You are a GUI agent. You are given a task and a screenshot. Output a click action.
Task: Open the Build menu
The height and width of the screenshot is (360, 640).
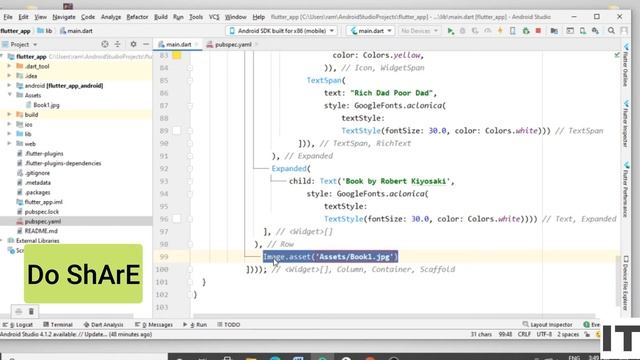(160, 17)
